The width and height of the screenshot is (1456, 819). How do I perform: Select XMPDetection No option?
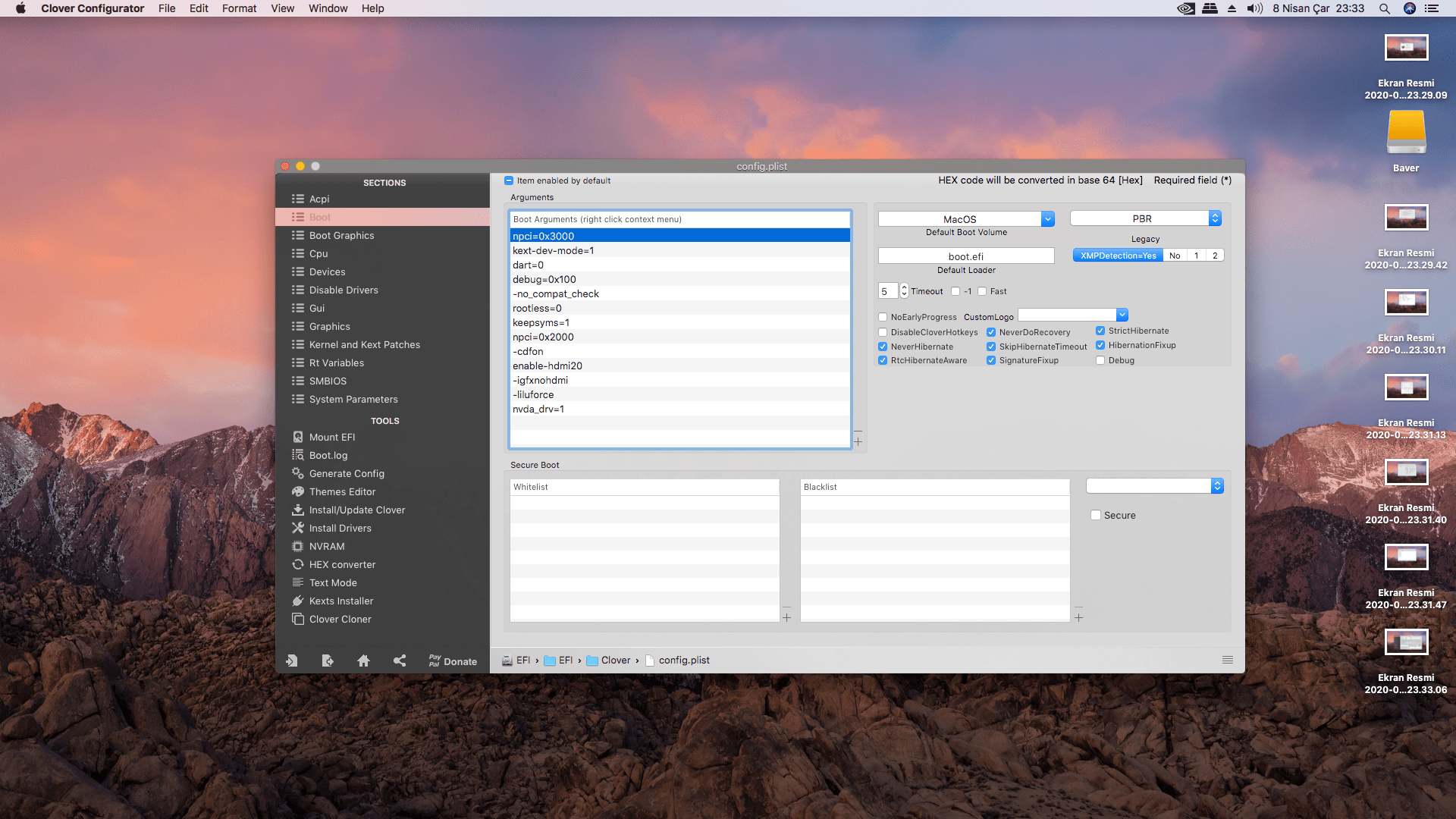(x=1174, y=256)
